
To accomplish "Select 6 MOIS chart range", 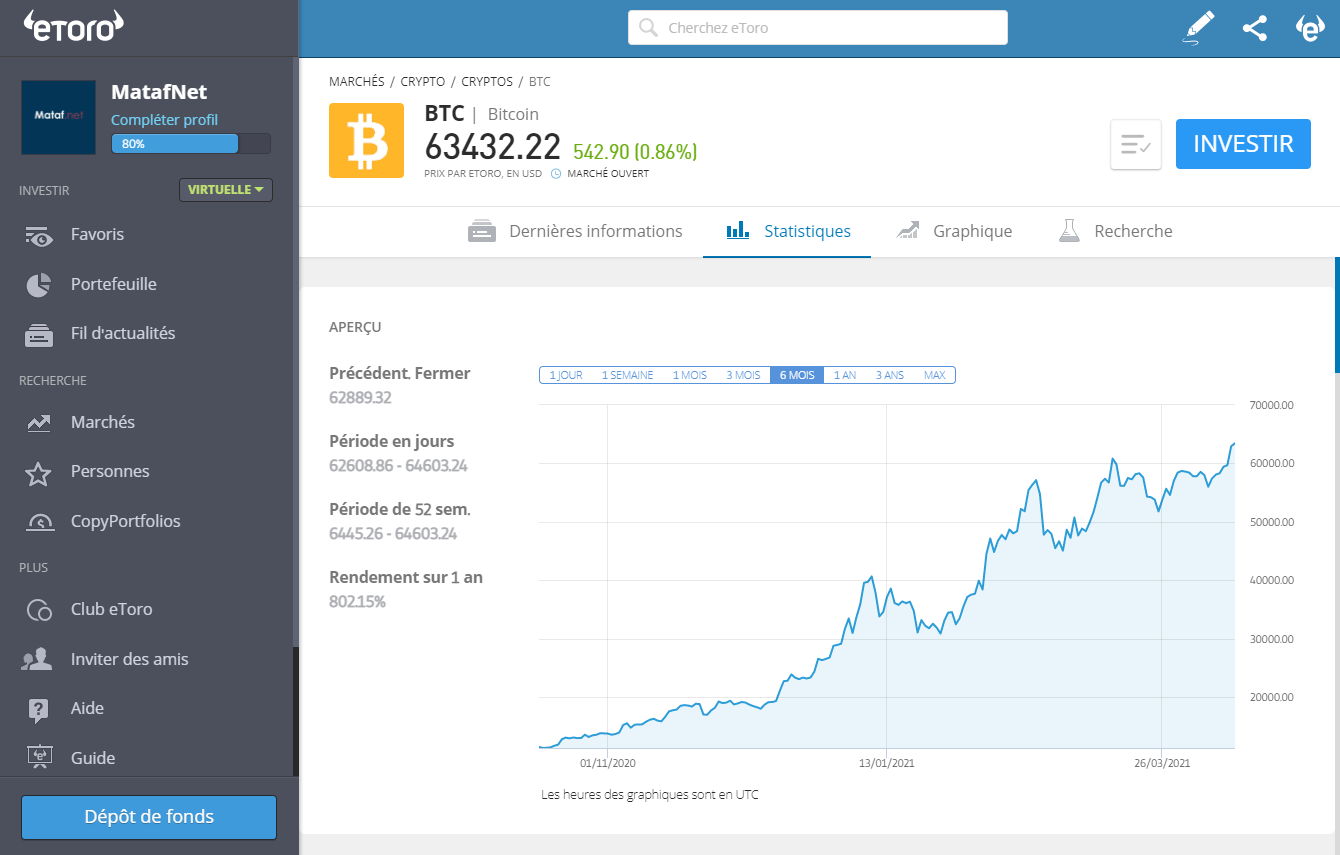I will coord(797,375).
